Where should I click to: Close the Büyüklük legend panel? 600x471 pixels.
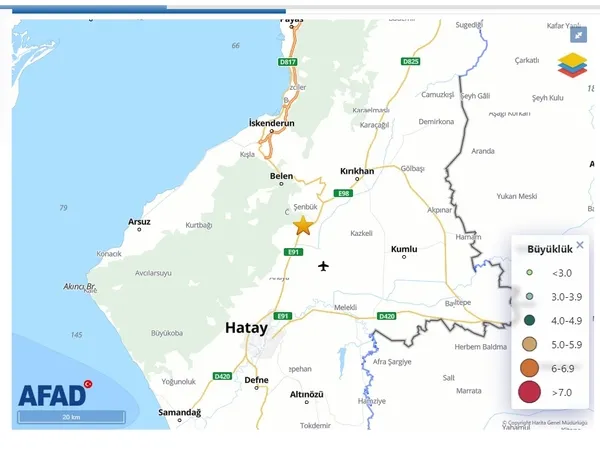580,245
